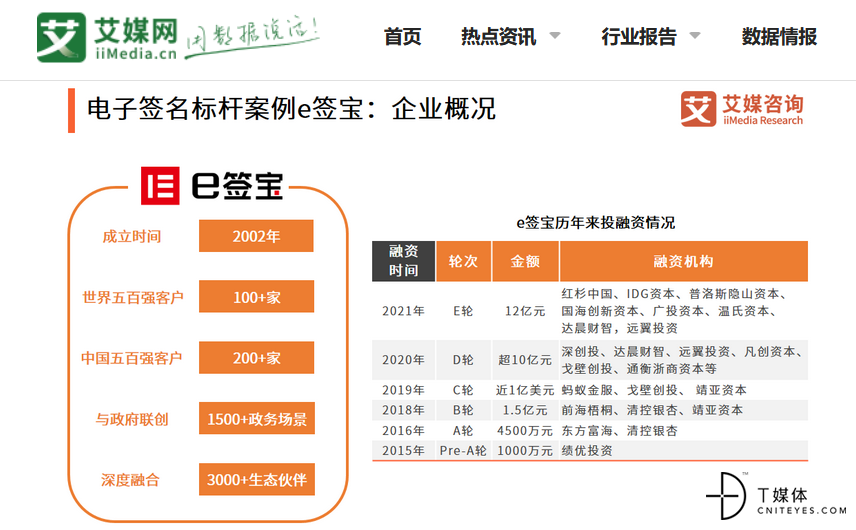The width and height of the screenshot is (856, 530).
Task: Click the 100+家 orange box
Action: 256,296
